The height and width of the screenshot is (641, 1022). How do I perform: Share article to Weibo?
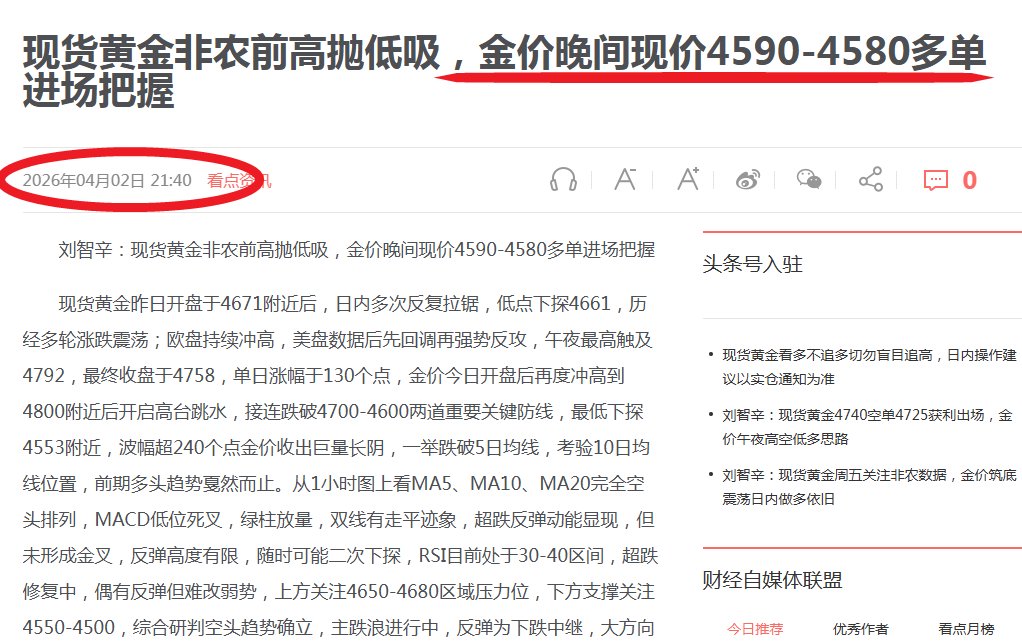(748, 180)
